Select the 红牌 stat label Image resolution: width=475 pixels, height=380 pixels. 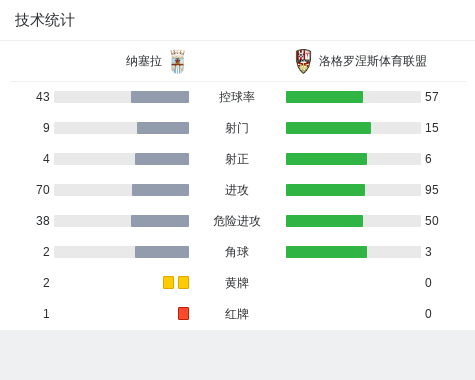tap(237, 314)
